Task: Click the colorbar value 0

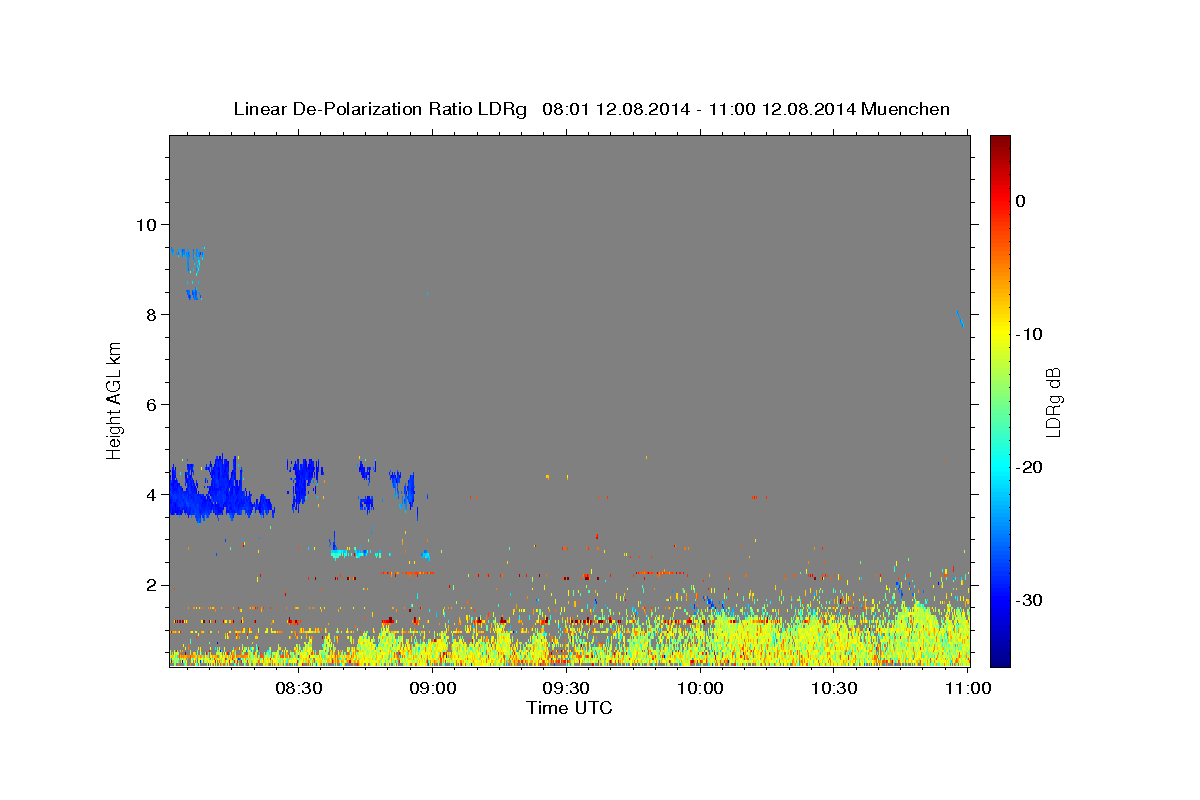Action: [x=1020, y=201]
